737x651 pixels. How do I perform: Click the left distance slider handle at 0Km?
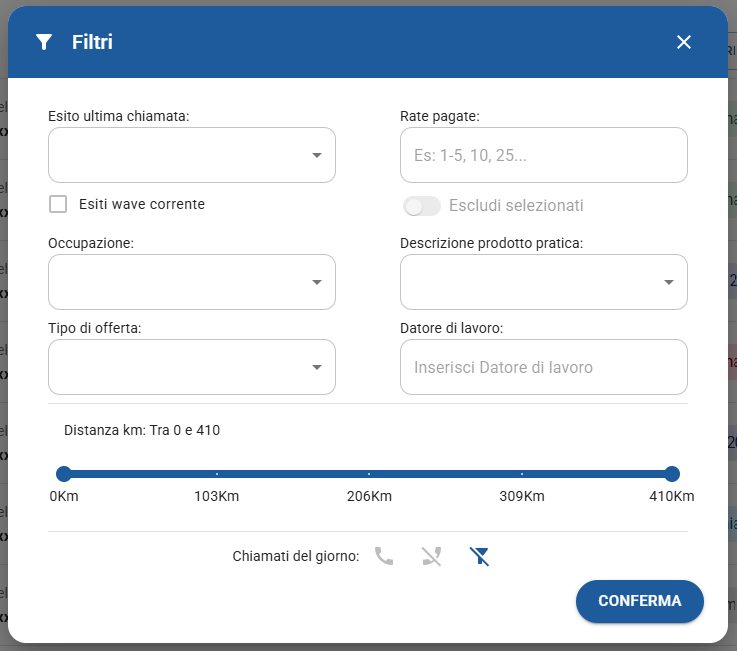pos(64,474)
